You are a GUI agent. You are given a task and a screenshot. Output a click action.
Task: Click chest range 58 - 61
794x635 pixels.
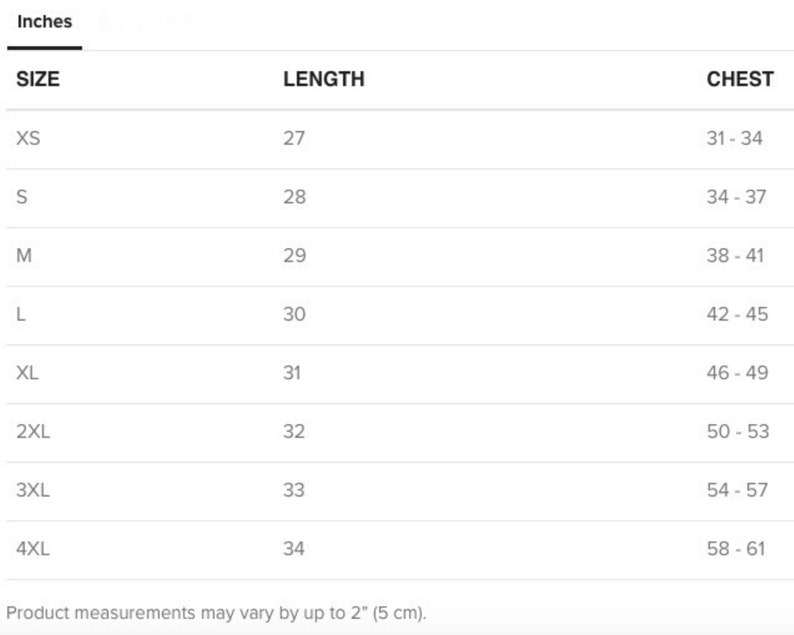click(736, 549)
